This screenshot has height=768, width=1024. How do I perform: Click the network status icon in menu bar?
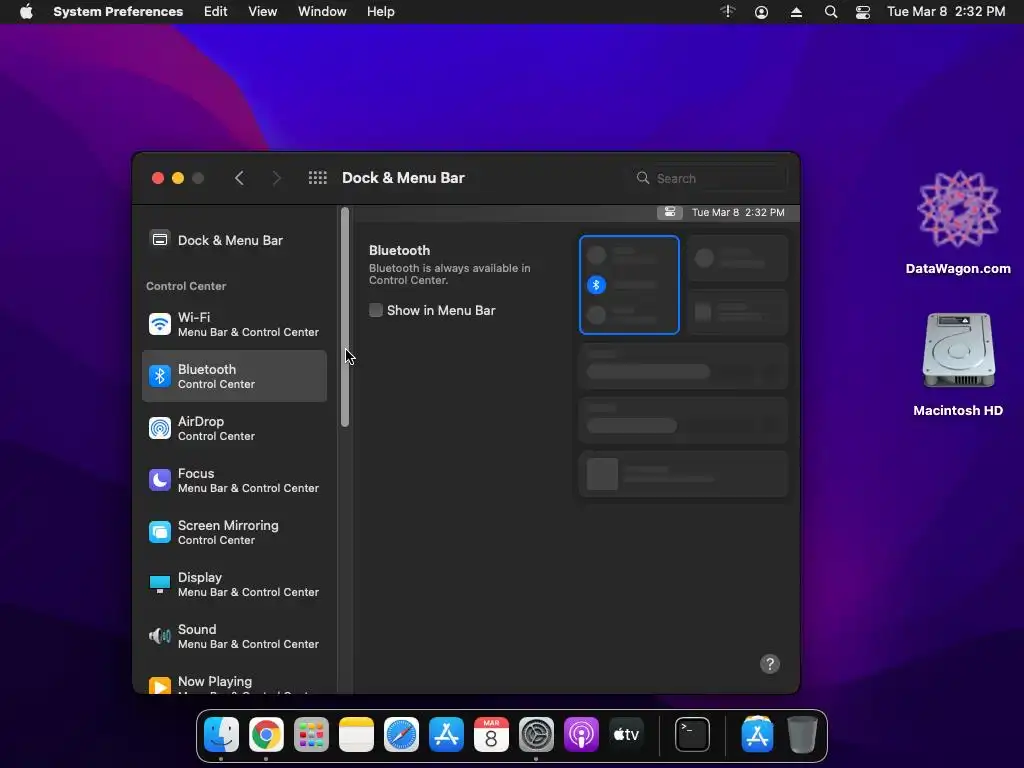pyautogui.click(x=728, y=12)
